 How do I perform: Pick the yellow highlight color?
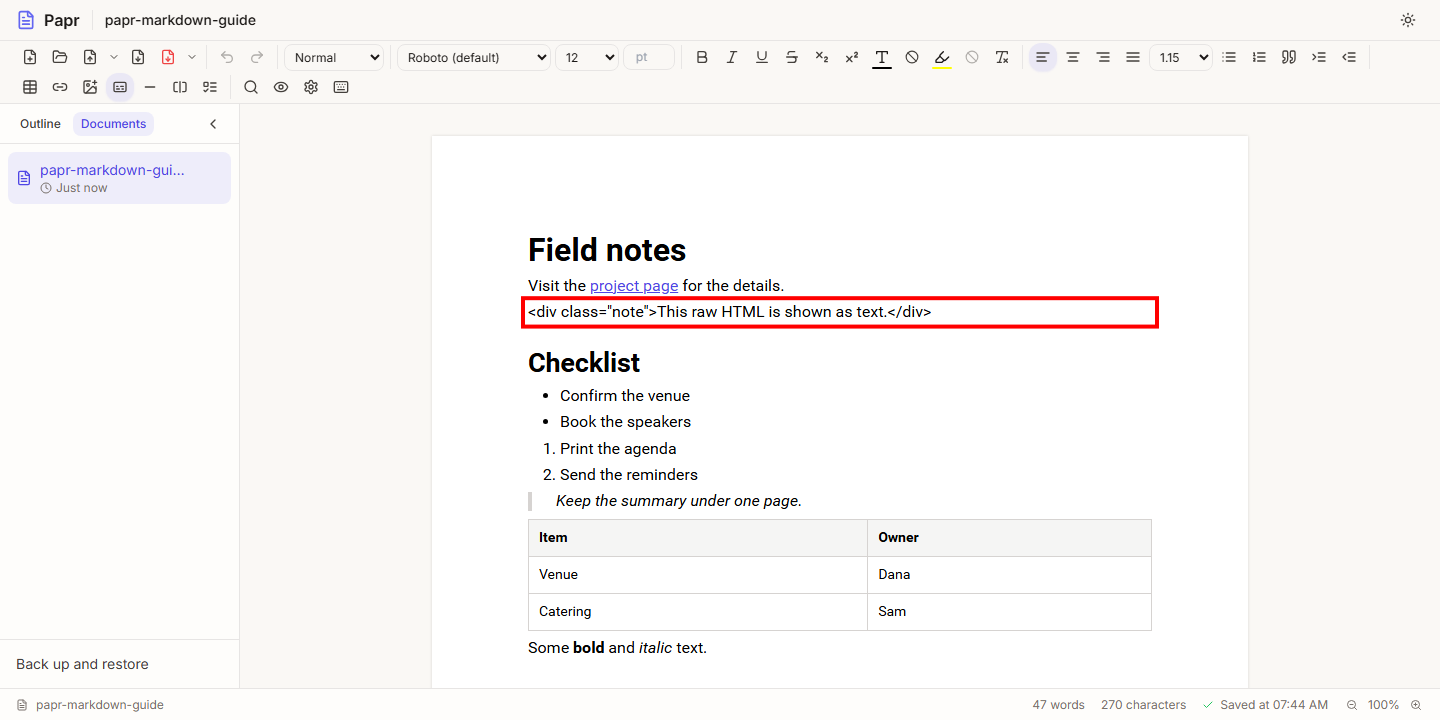[942, 57]
